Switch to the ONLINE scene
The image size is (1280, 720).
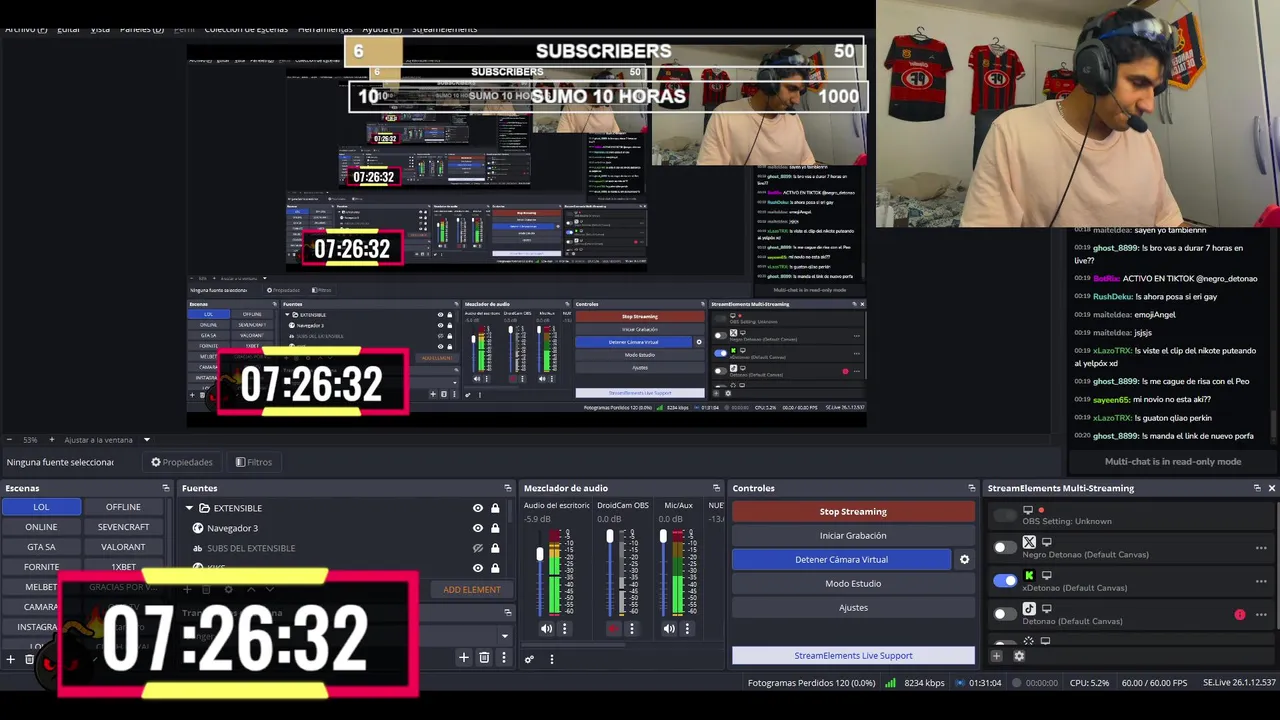click(41, 527)
